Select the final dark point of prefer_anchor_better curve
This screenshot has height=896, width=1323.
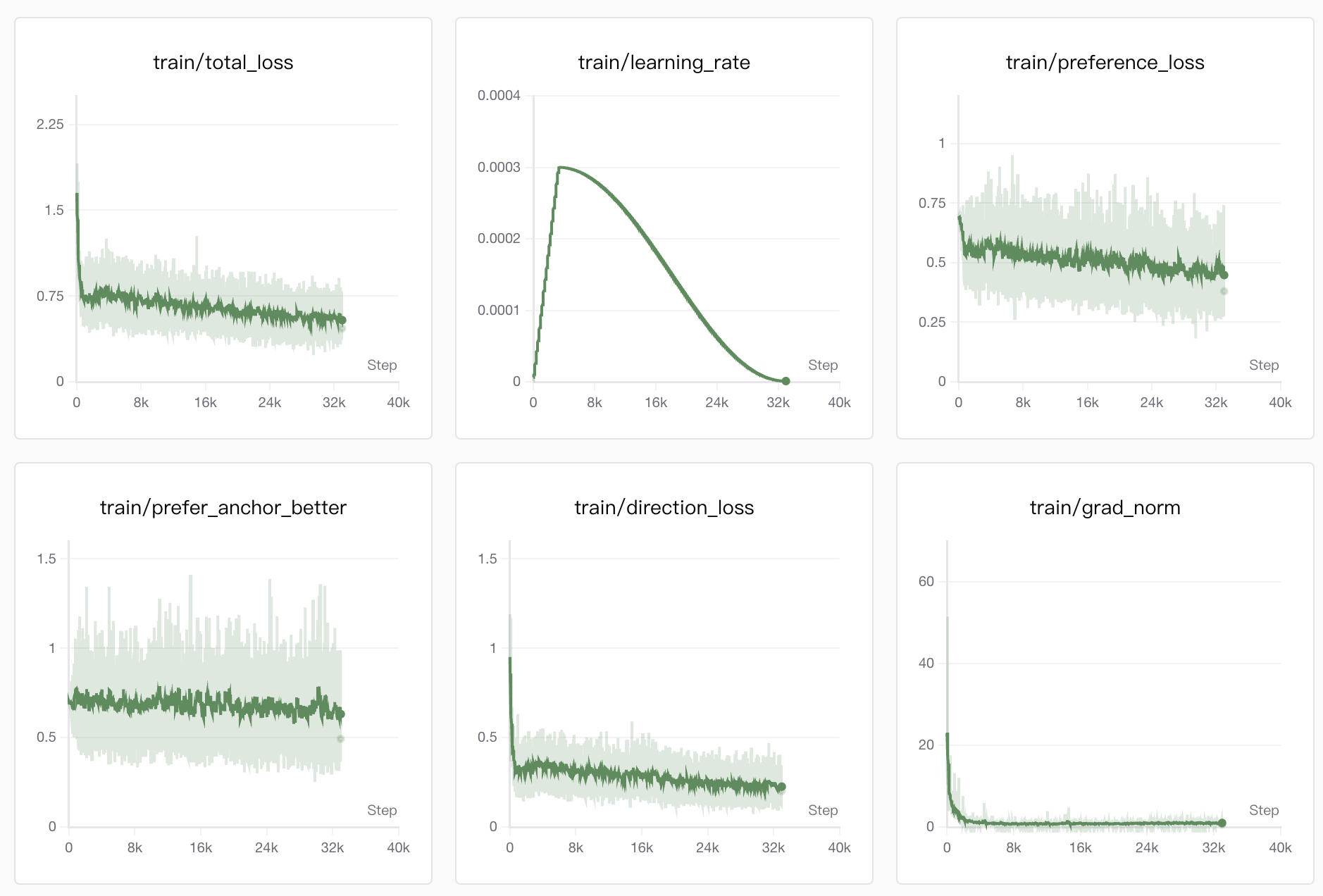(x=341, y=714)
